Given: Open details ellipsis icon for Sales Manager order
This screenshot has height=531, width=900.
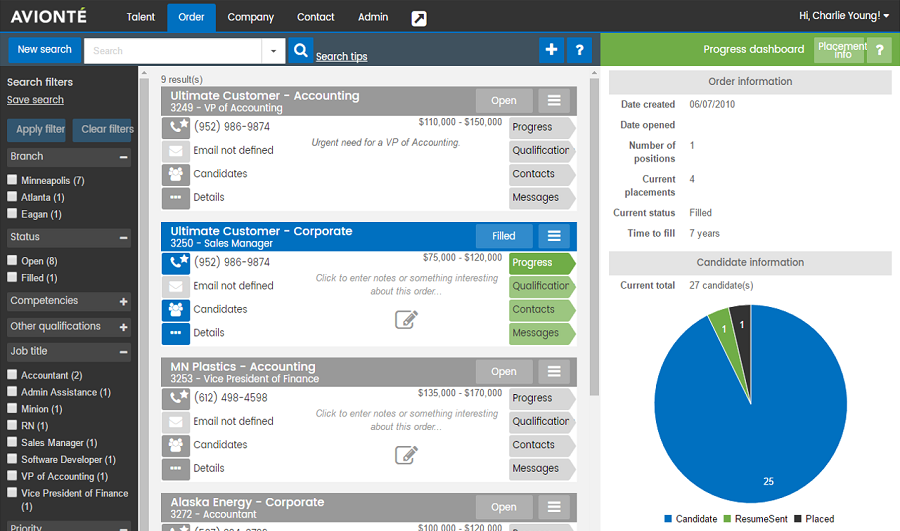Looking at the screenshot, I should pos(176,333).
